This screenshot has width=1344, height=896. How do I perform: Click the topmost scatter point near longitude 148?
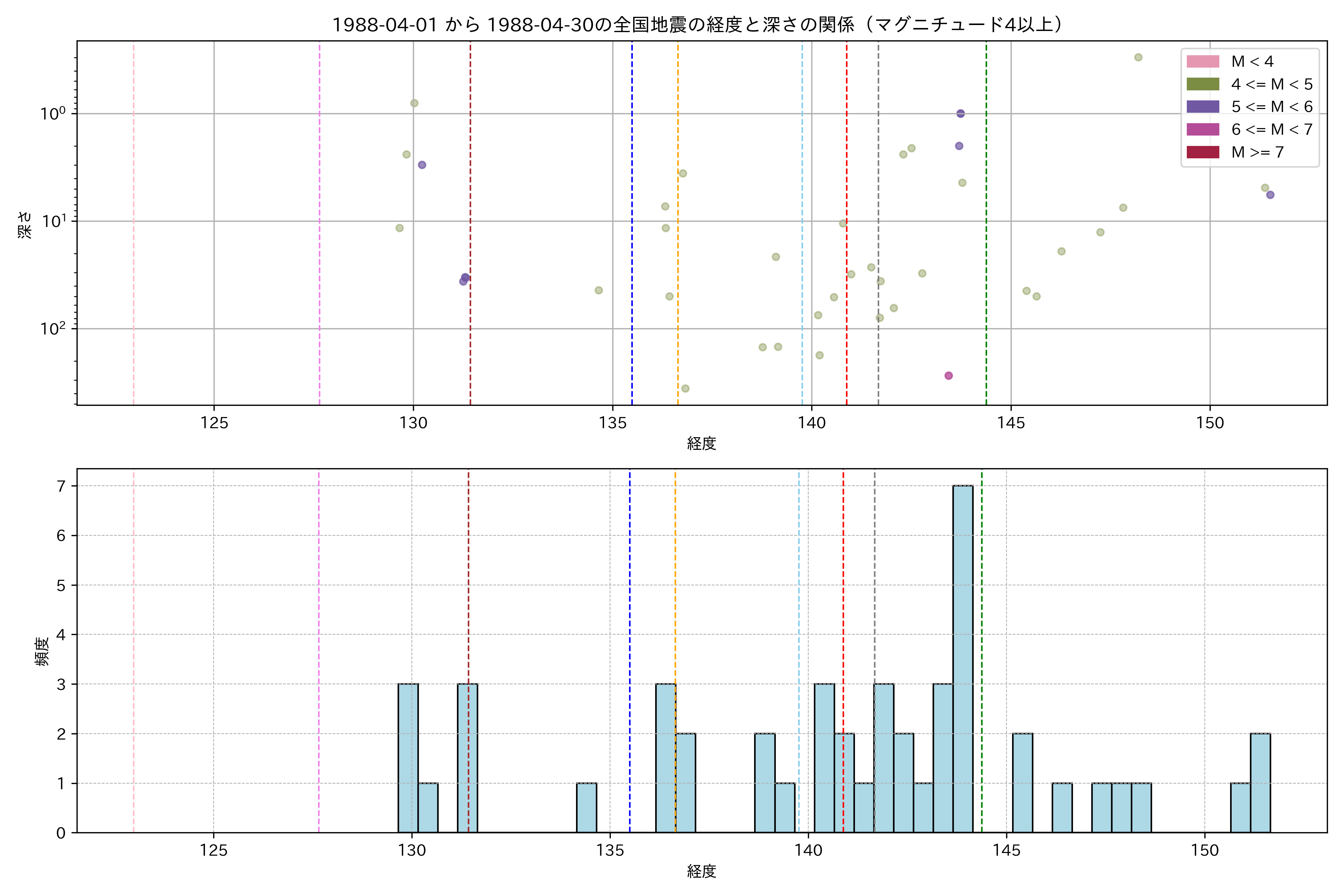[x=1138, y=57]
